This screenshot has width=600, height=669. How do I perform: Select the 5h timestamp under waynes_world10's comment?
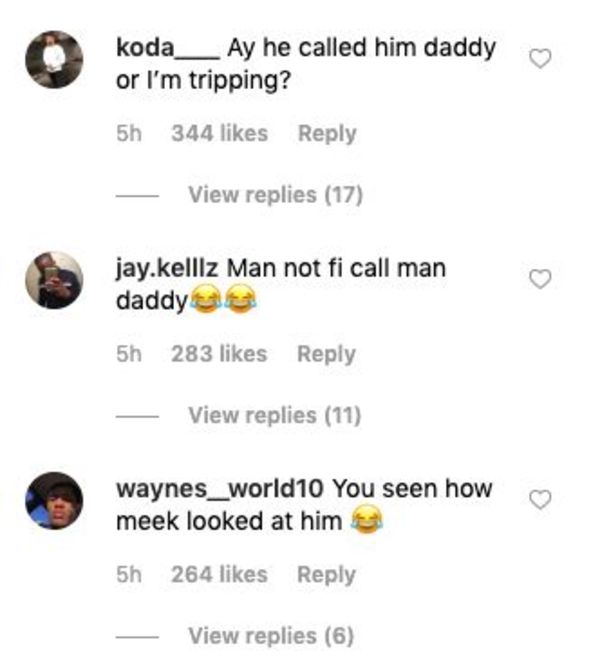129,574
